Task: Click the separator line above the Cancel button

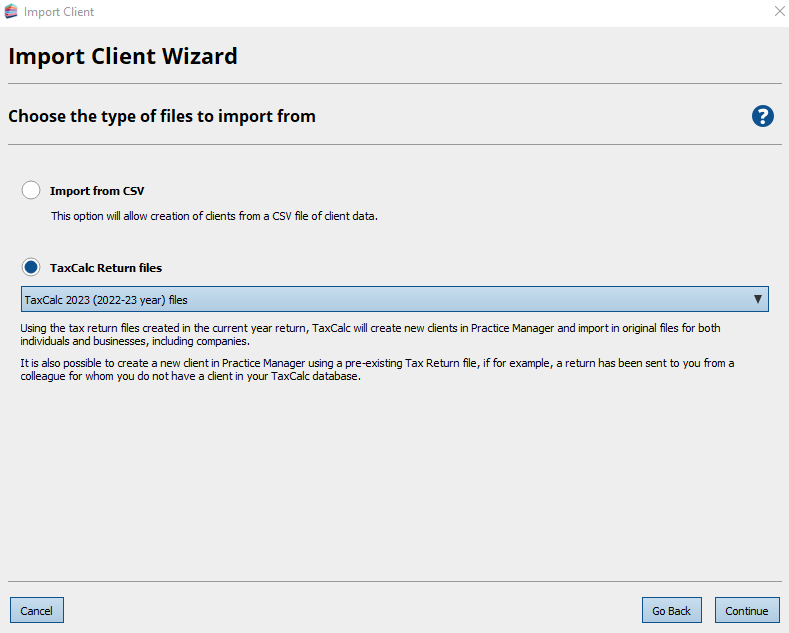Action: click(x=394, y=581)
